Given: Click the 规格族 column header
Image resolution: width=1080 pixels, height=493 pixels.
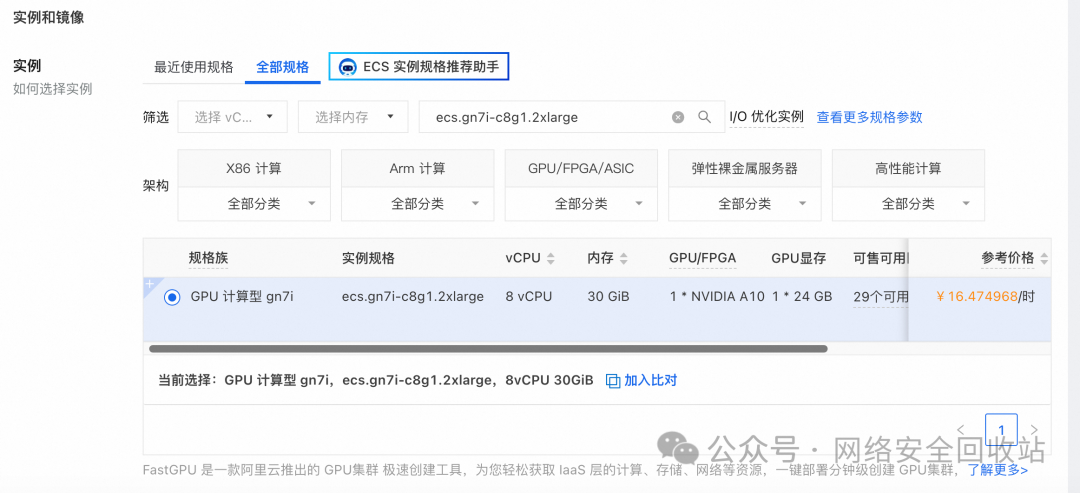Looking at the screenshot, I should pyautogui.click(x=209, y=259).
